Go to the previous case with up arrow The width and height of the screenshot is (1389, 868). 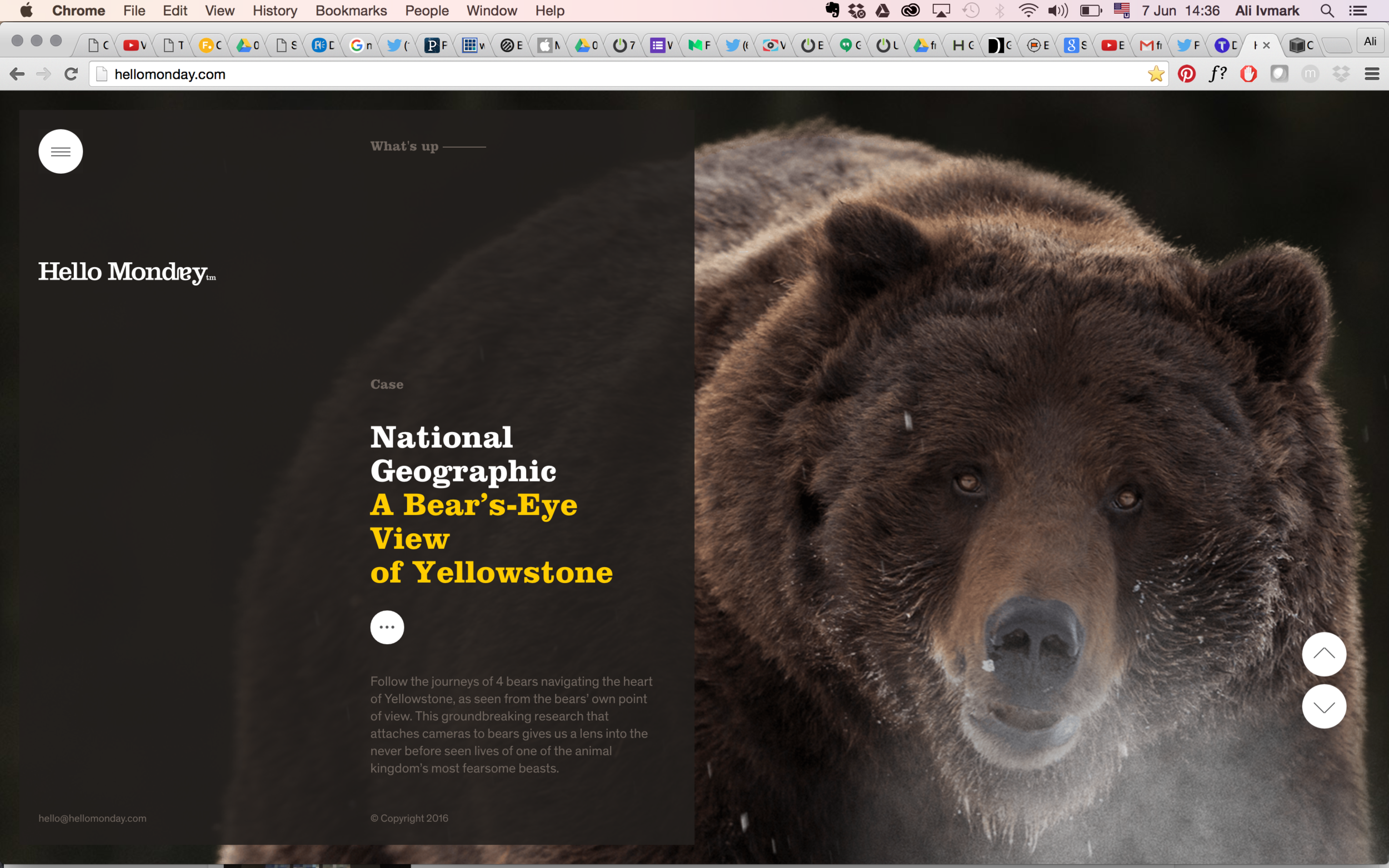click(x=1324, y=654)
